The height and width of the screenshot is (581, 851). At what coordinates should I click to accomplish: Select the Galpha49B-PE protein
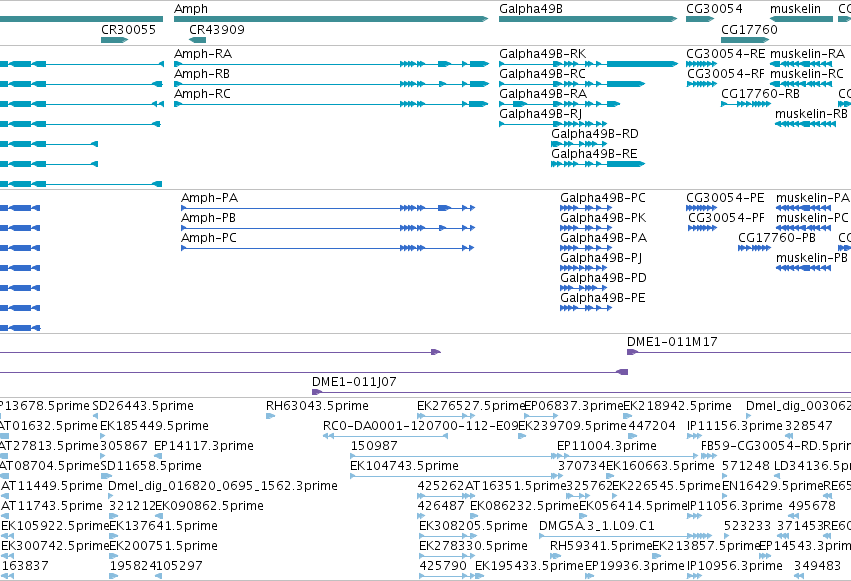(586, 309)
